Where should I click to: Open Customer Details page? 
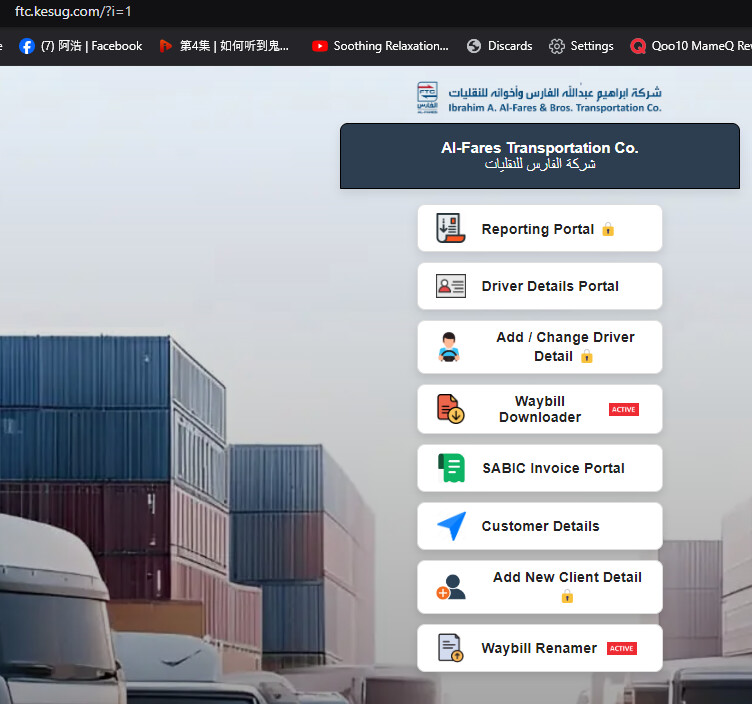(540, 526)
